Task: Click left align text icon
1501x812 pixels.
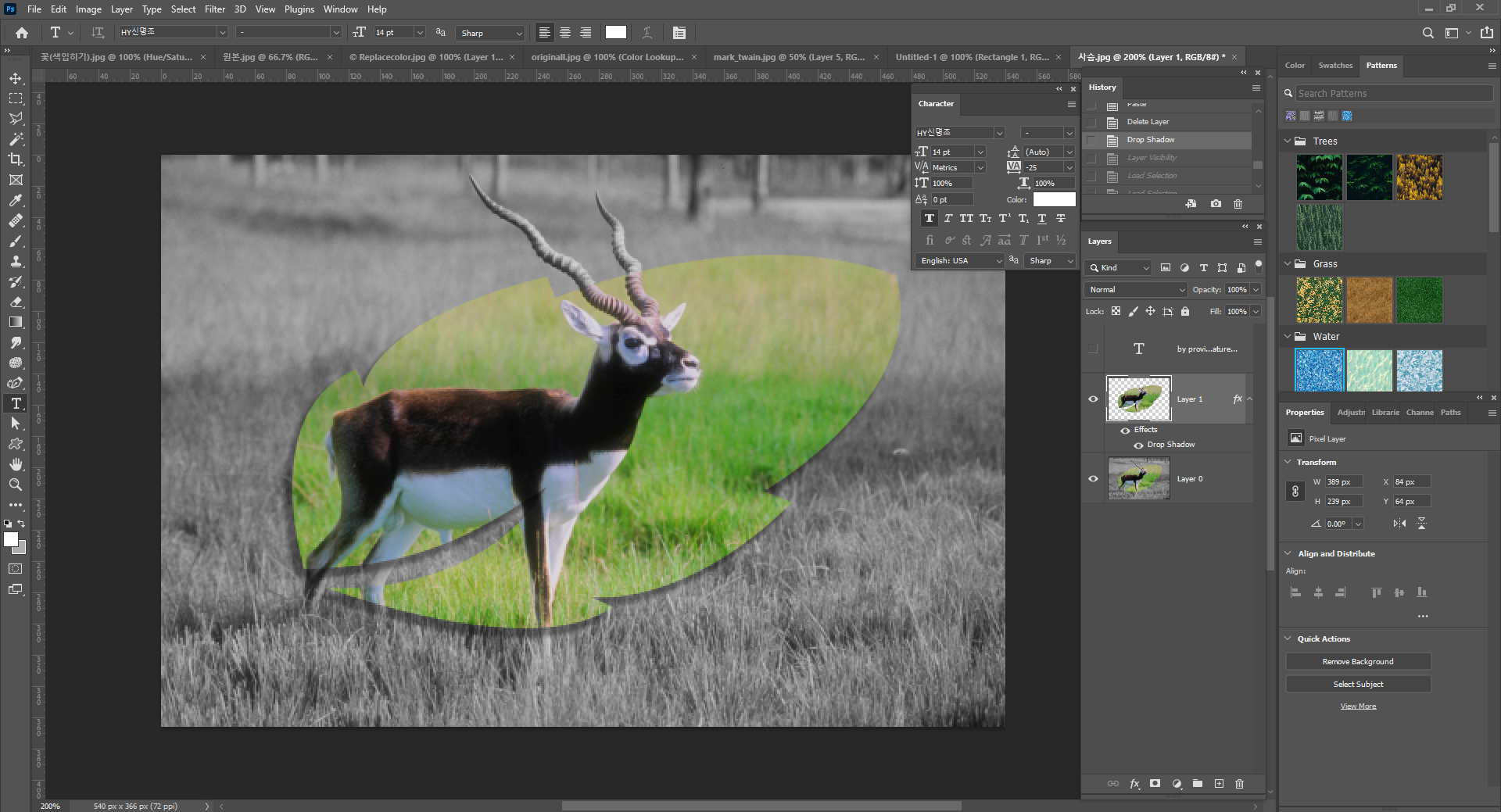Action: coord(545,33)
